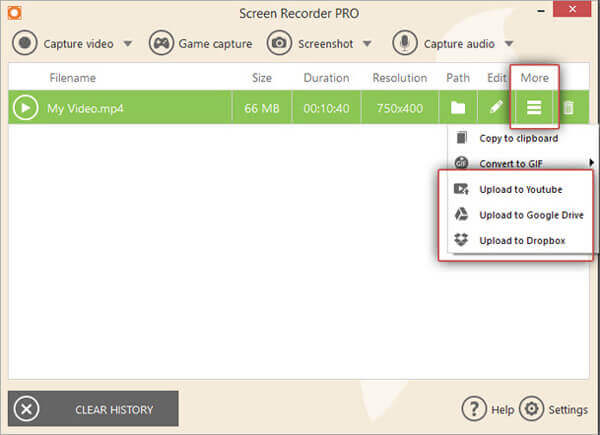Screen dimensions: 600x435
Task: Open Settings via the gear icon
Action: click(531, 409)
